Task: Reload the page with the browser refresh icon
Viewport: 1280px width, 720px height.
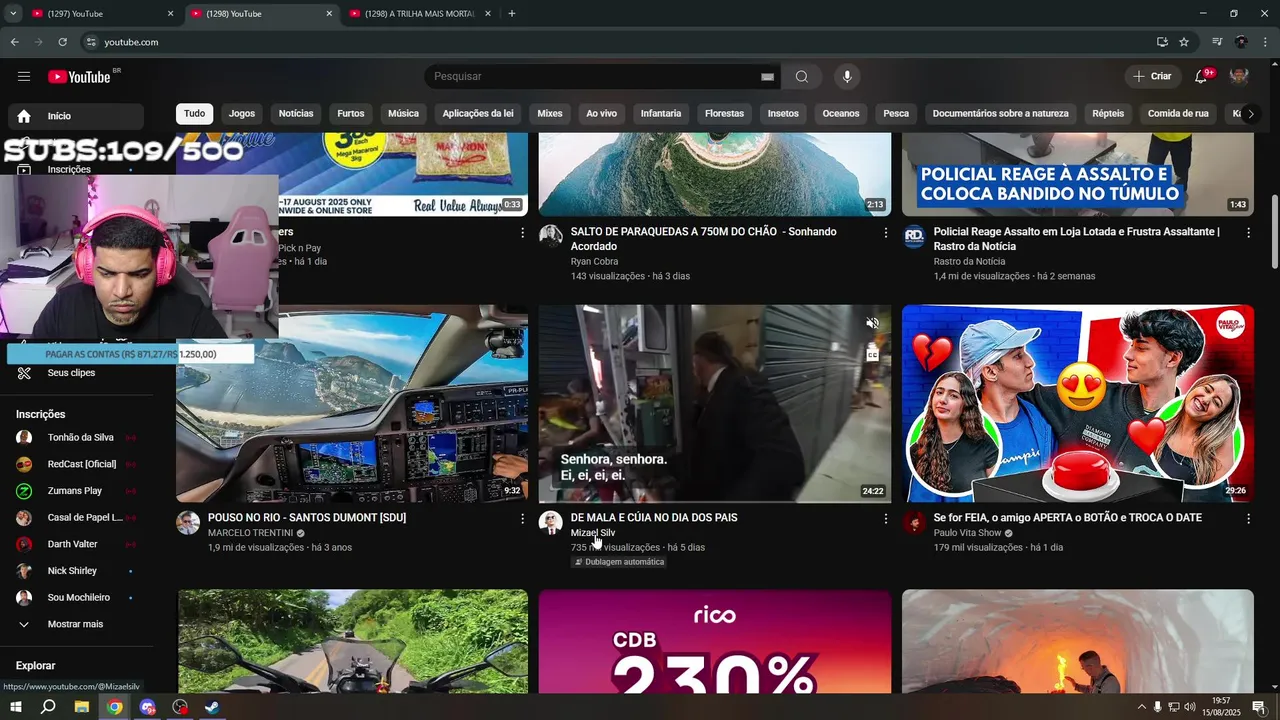Action: point(62,42)
